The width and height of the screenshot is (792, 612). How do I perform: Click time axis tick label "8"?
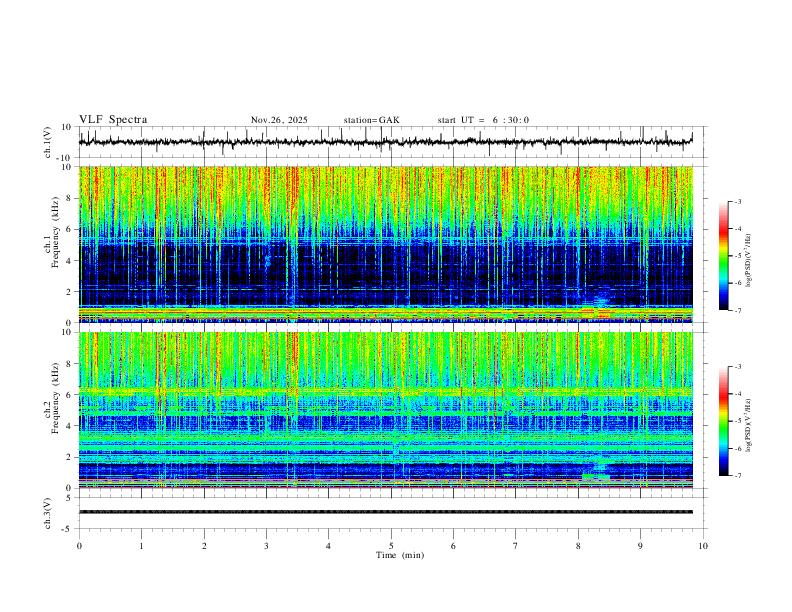pos(578,546)
